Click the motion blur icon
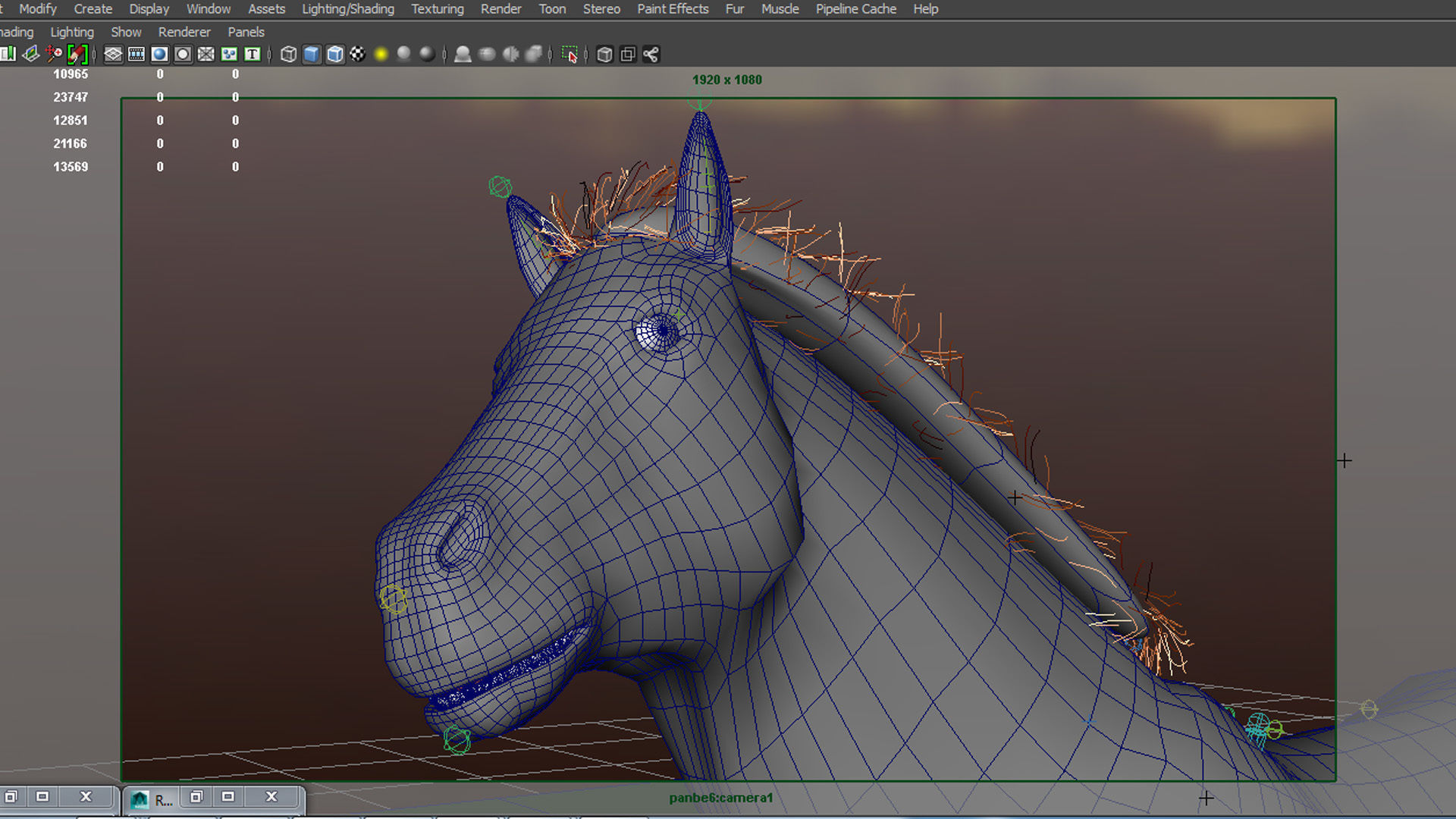This screenshot has width=1456, height=819. [x=487, y=54]
